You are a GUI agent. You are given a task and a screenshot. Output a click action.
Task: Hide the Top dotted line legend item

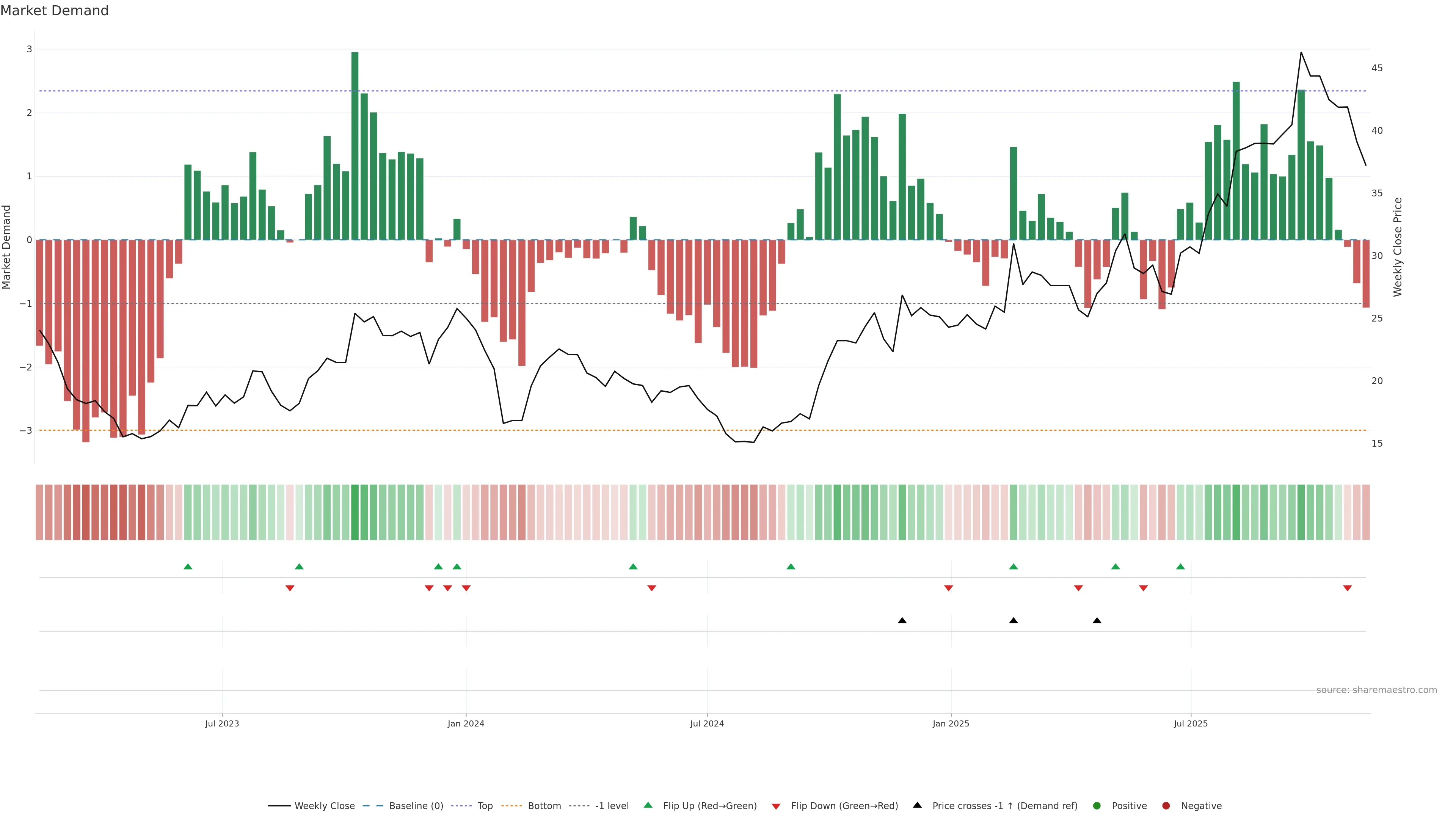485,806
